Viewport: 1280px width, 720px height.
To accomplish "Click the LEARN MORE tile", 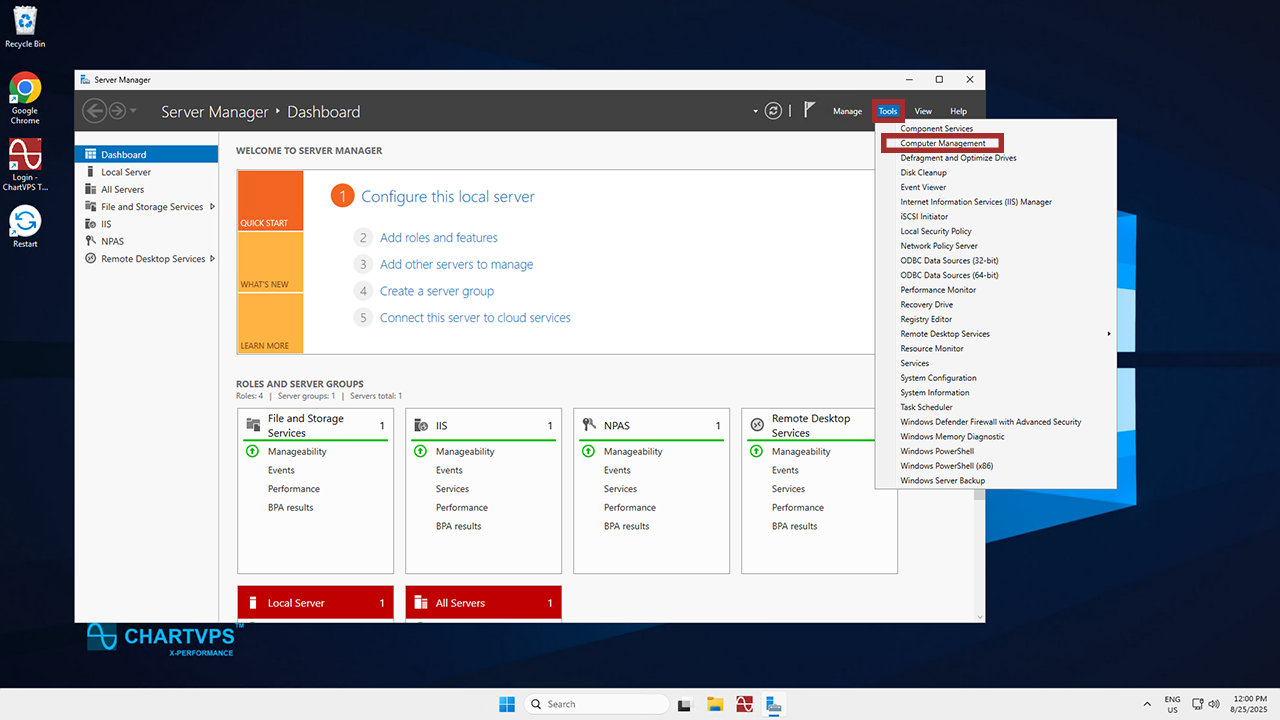I will pyautogui.click(x=270, y=323).
